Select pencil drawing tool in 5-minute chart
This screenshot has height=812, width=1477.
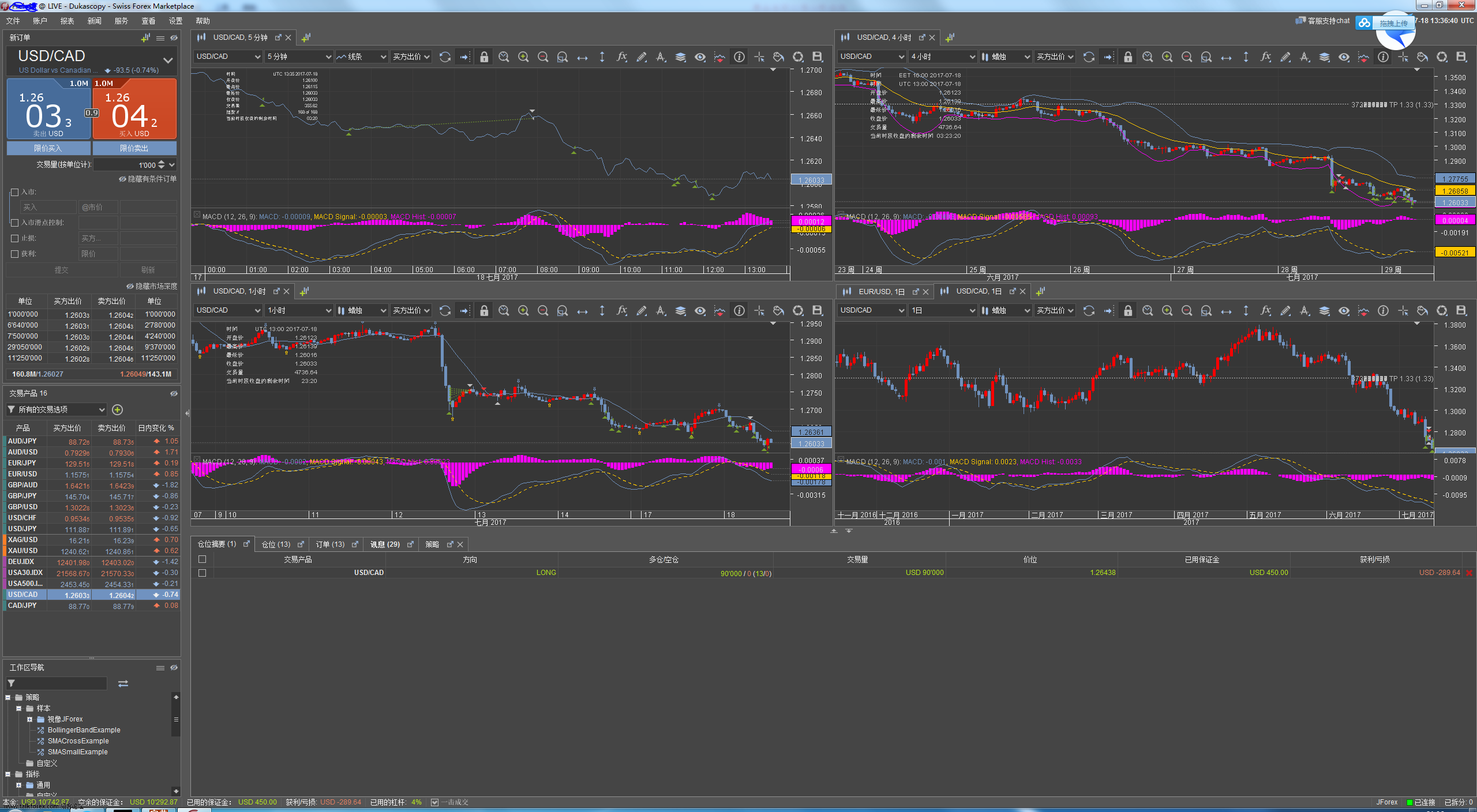click(641, 57)
